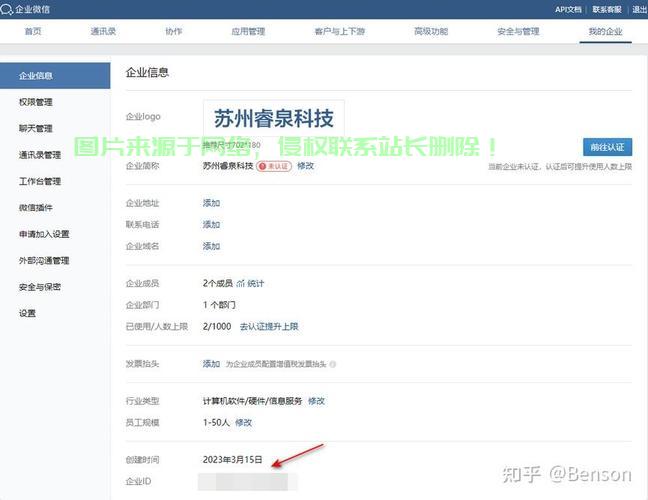Image resolution: width=648 pixels, height=500 pixels.
Task: Click the 去认证提升上限 link
Action: coord(269,326)
